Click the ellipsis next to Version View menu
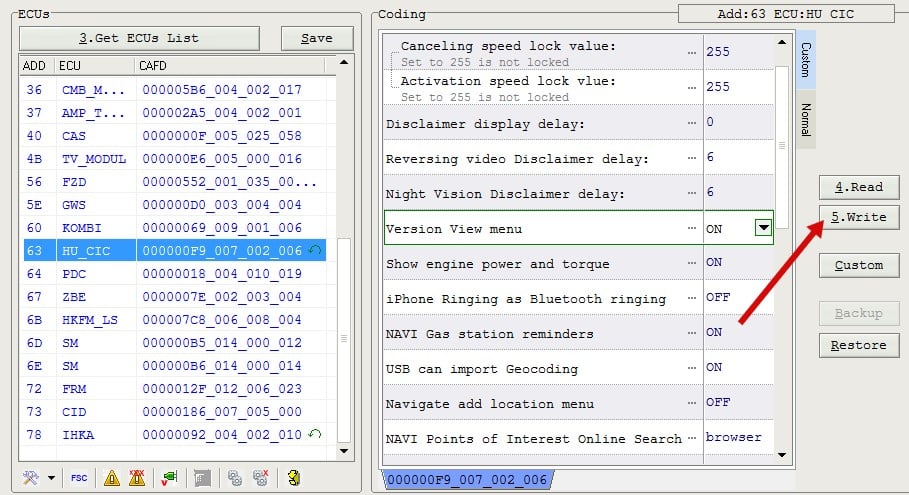The width and height of the screenshot is (909, 495). (692, 228)
